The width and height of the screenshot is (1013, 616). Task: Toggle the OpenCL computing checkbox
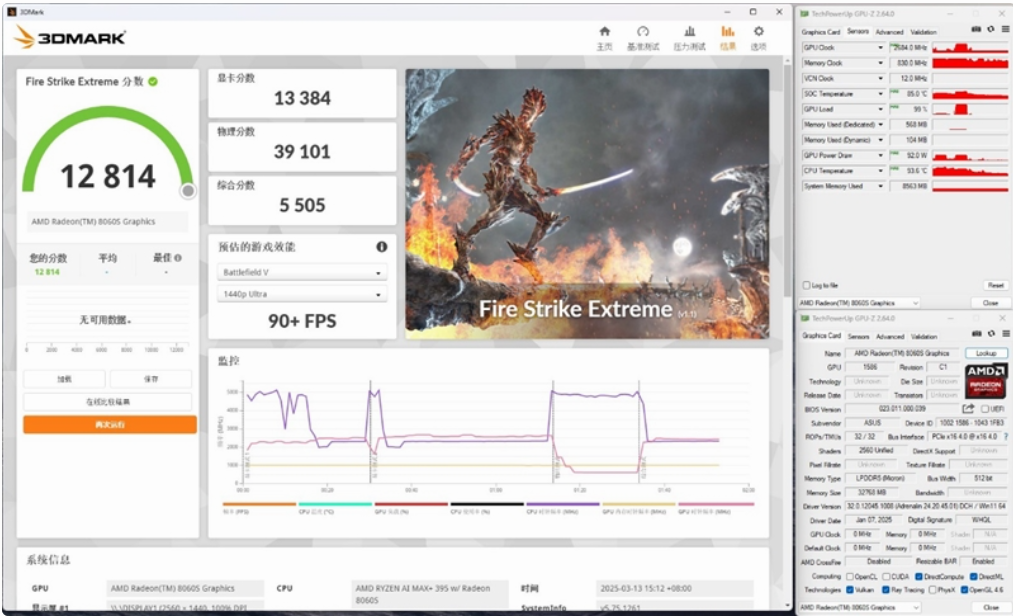tap(850, 575)
